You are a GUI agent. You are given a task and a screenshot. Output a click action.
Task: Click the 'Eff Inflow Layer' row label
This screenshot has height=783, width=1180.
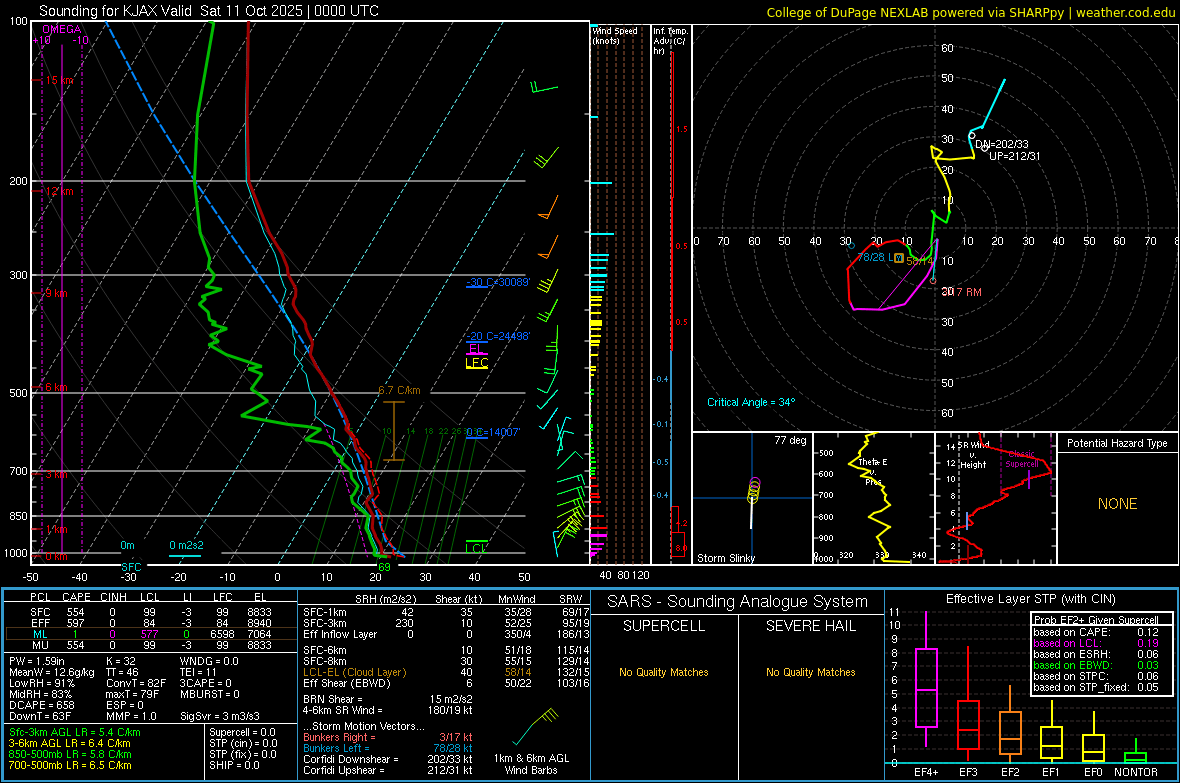coord(340,634)
